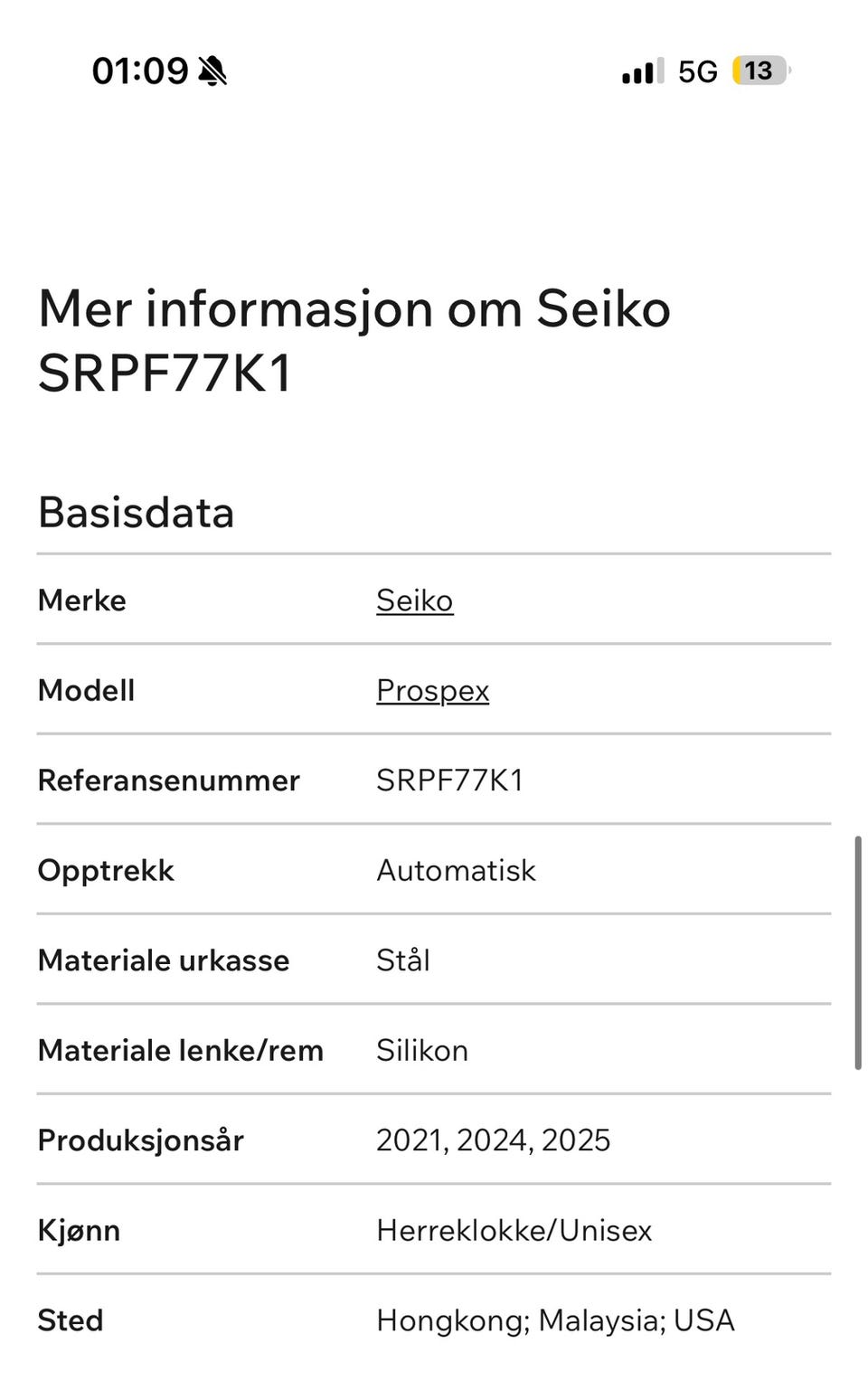Screen dimensions: 868x1381
Task: Tap the Basisdata section heading
Action: (x=137, y=513)
